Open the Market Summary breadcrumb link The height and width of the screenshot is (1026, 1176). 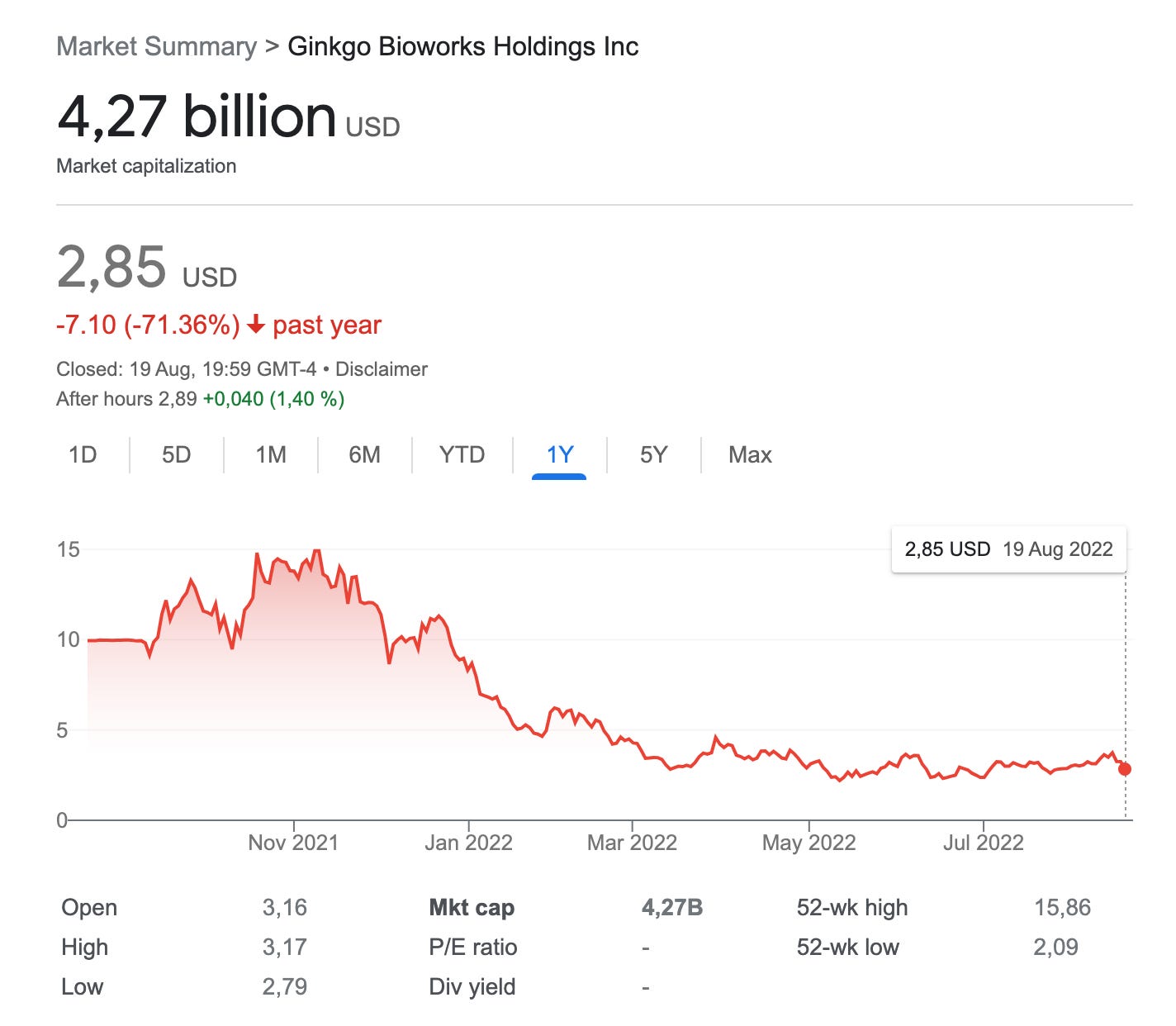coord(157,46)
